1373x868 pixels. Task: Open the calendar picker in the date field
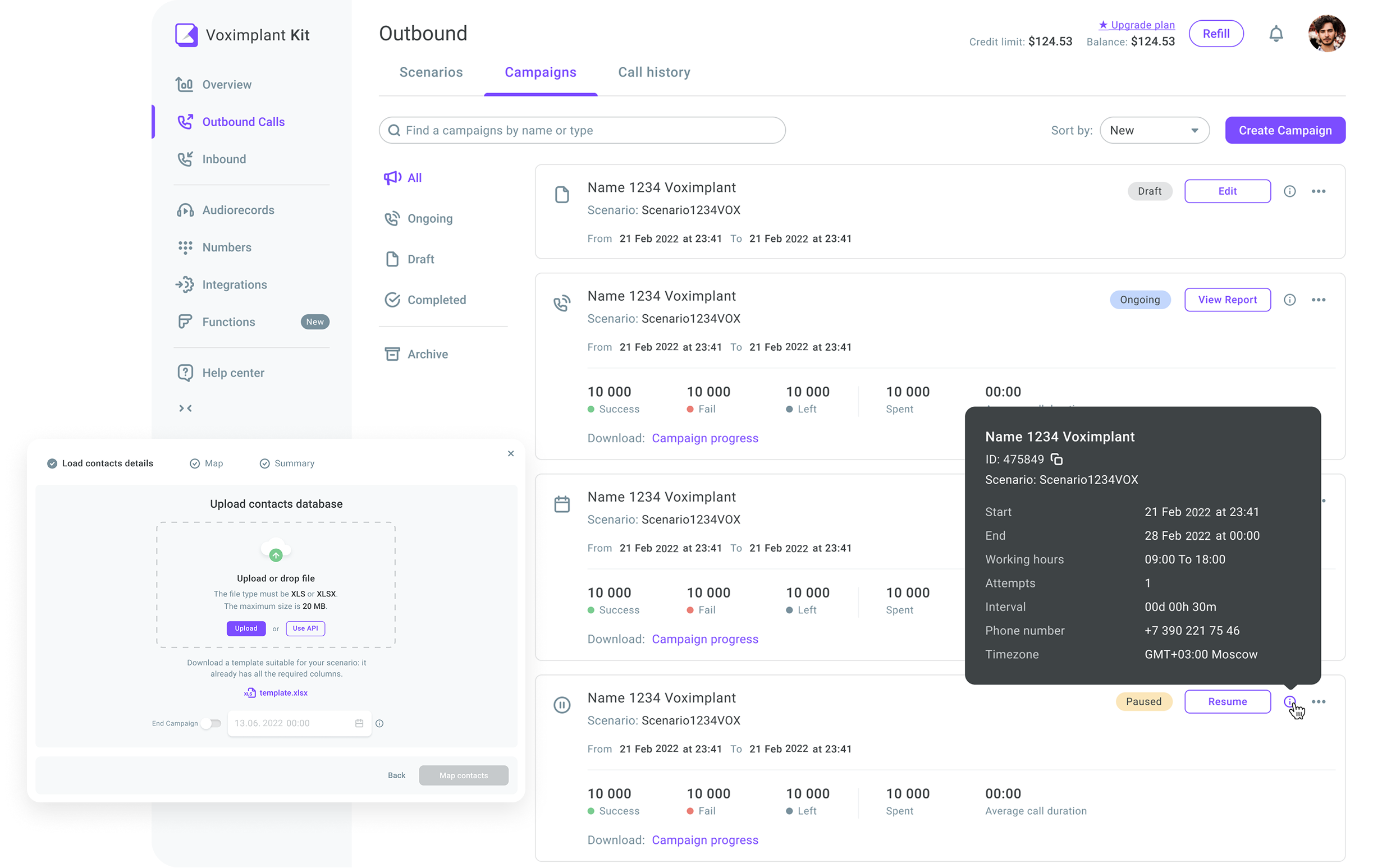point(359,723)
